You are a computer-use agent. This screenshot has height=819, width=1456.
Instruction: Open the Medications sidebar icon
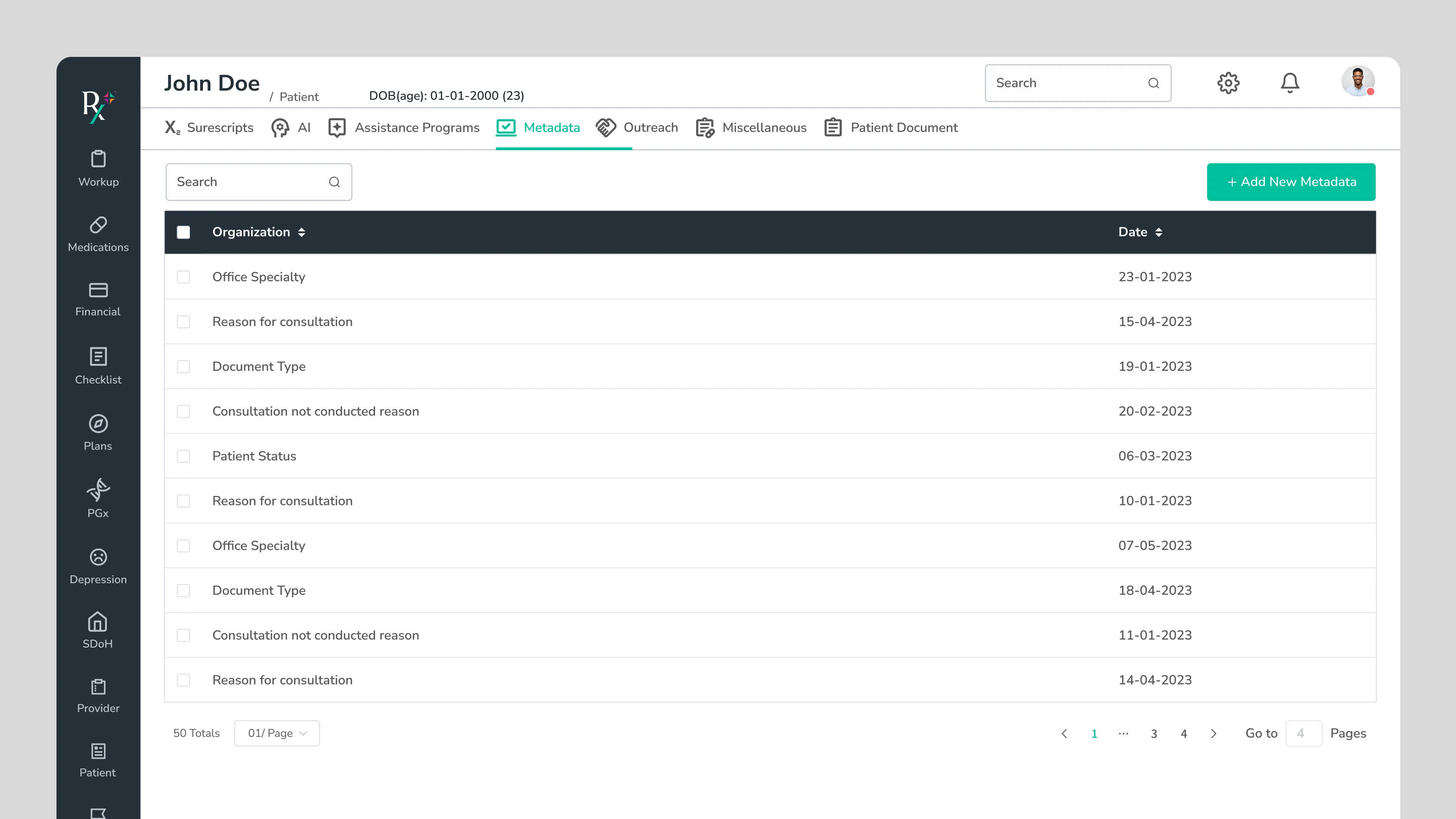point(98,225)
